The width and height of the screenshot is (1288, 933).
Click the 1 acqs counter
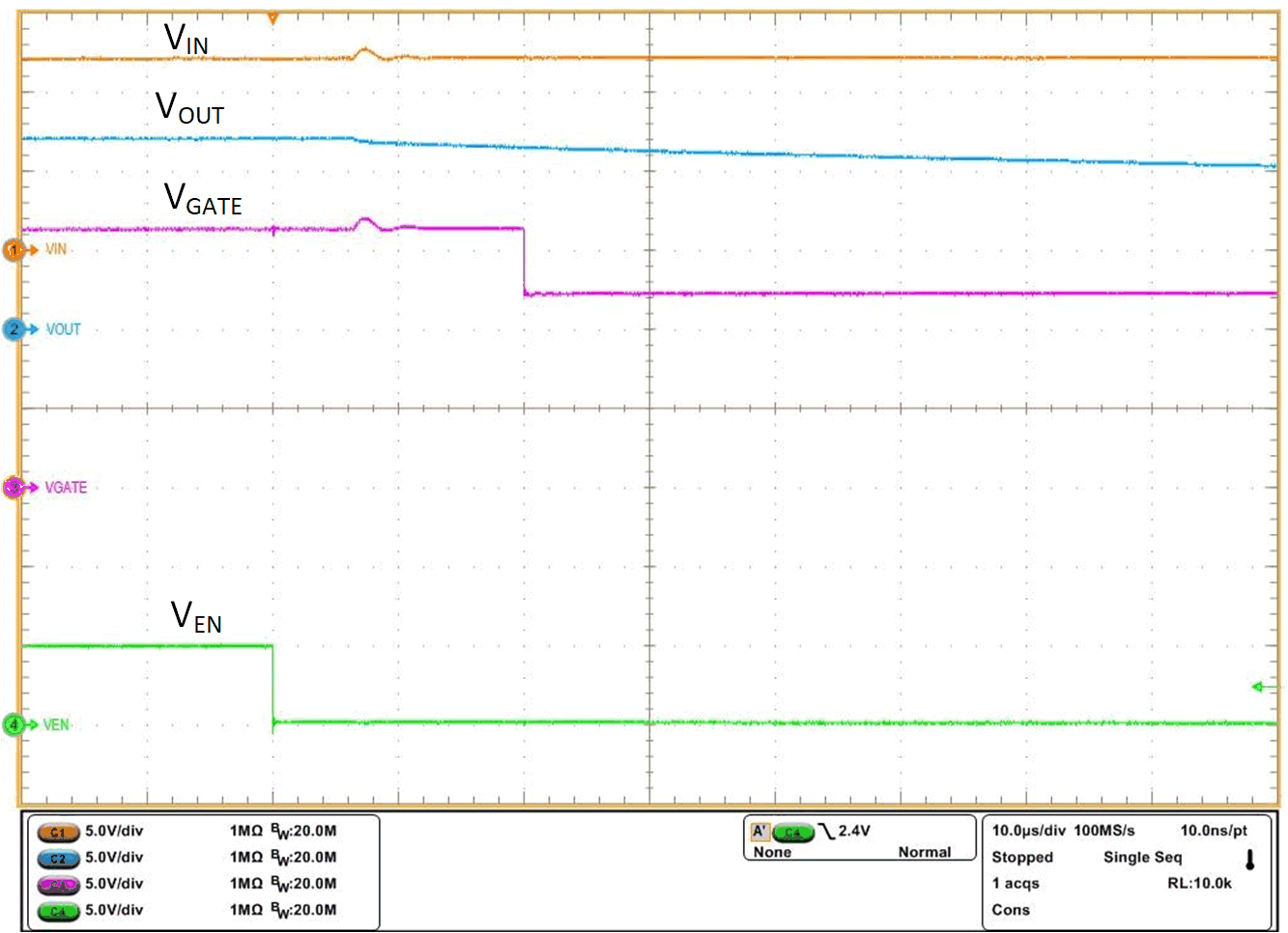pos(1016,883)
